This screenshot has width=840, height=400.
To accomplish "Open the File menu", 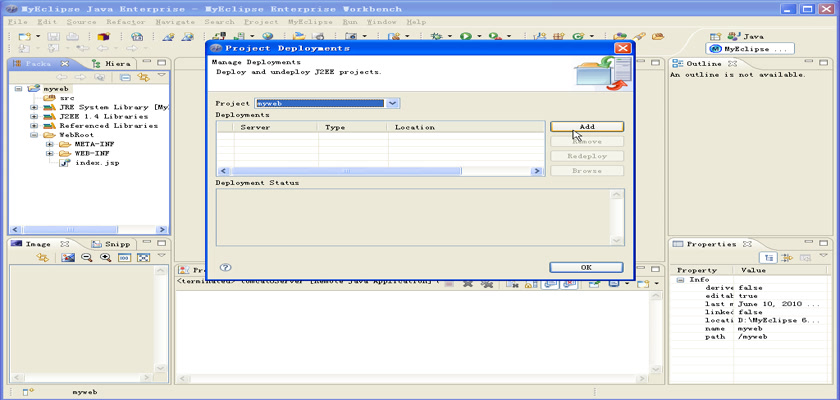I will pyautogui.click(x=18, y=22).
